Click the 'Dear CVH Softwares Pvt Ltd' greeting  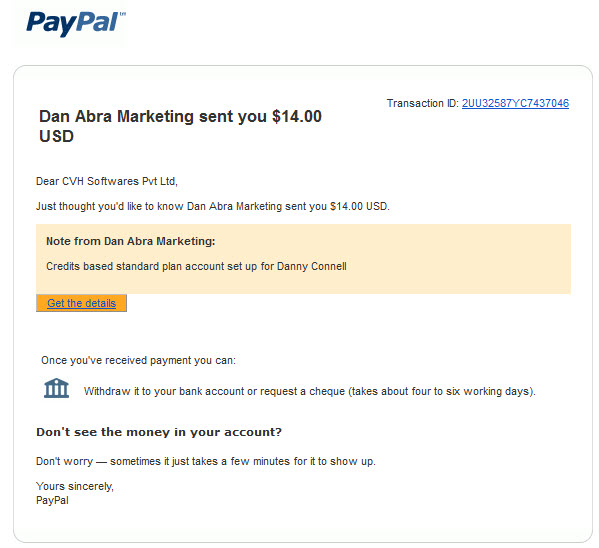click(x=107, y=181)
